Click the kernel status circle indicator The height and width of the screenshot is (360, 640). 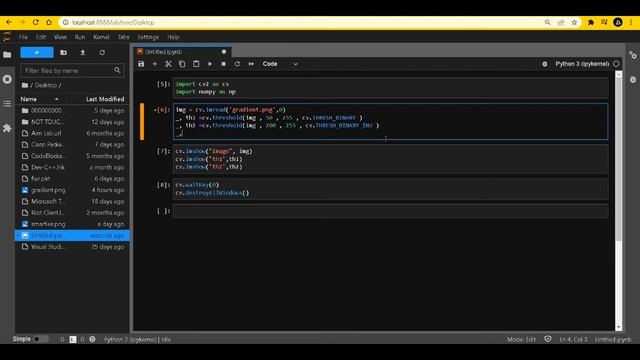[x=616, y=64]
